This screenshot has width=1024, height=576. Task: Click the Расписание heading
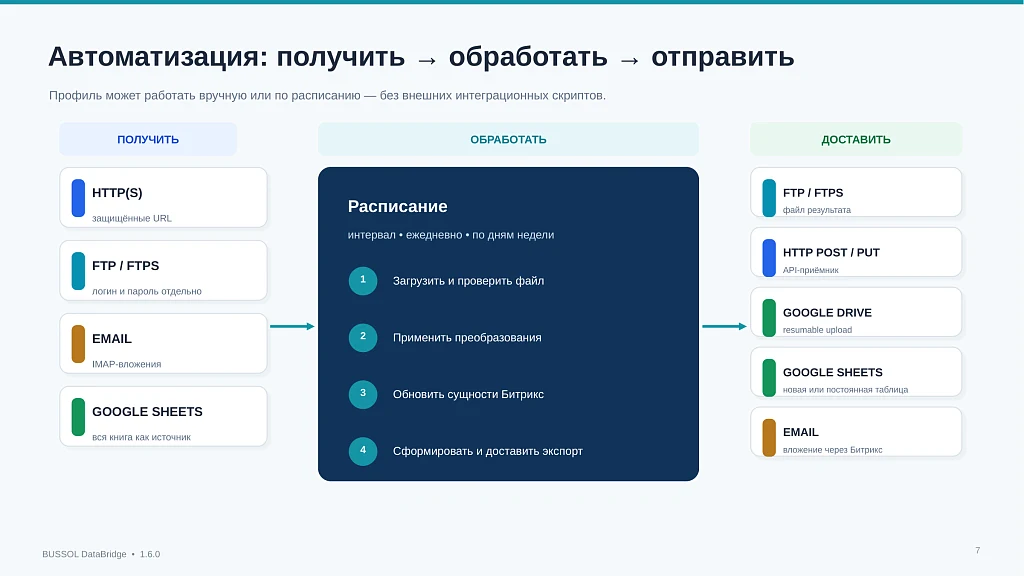pos(398,206)
